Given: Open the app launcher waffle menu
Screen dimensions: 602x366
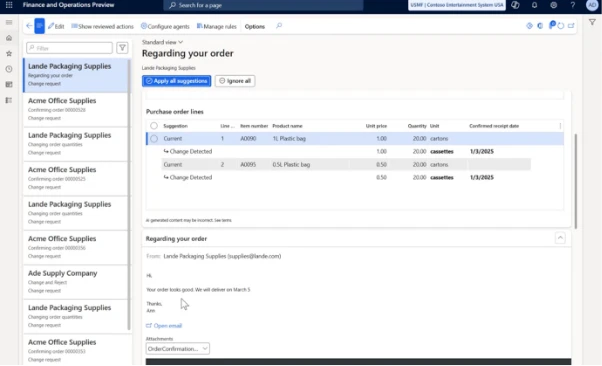Looking at the screenshot, I should [9, 5].
